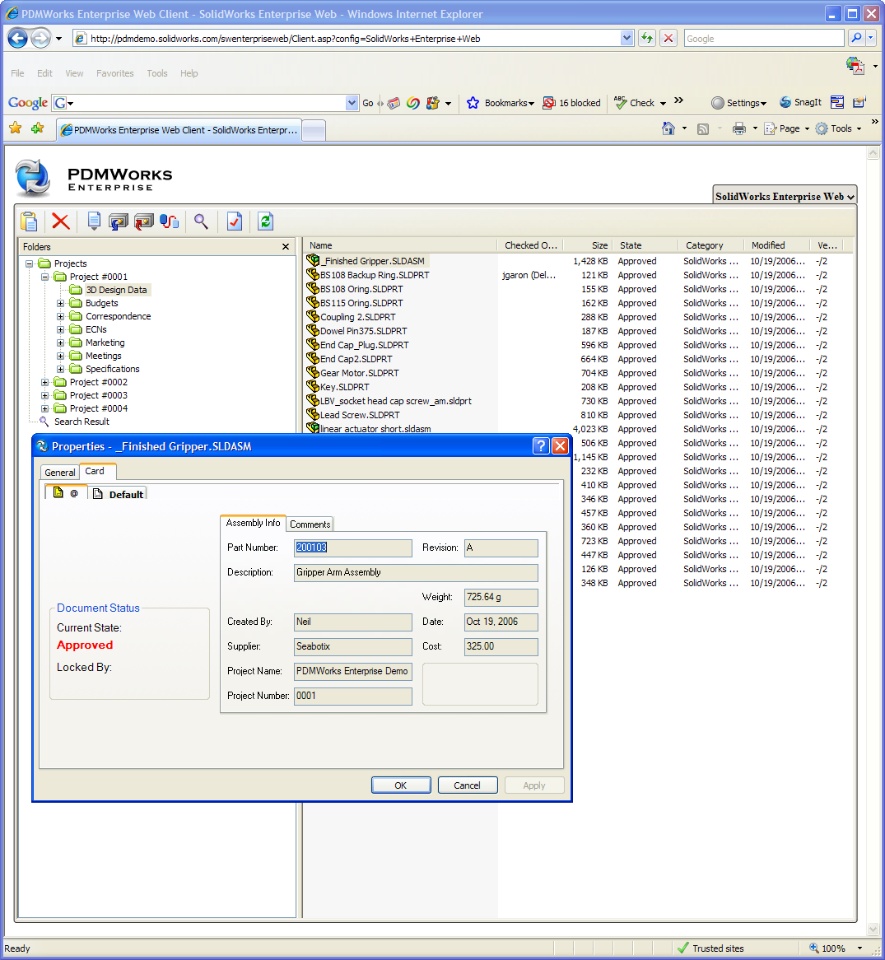The image size is (885, 960).
Task: Click the Change State workflow icon
Action: 169,222
